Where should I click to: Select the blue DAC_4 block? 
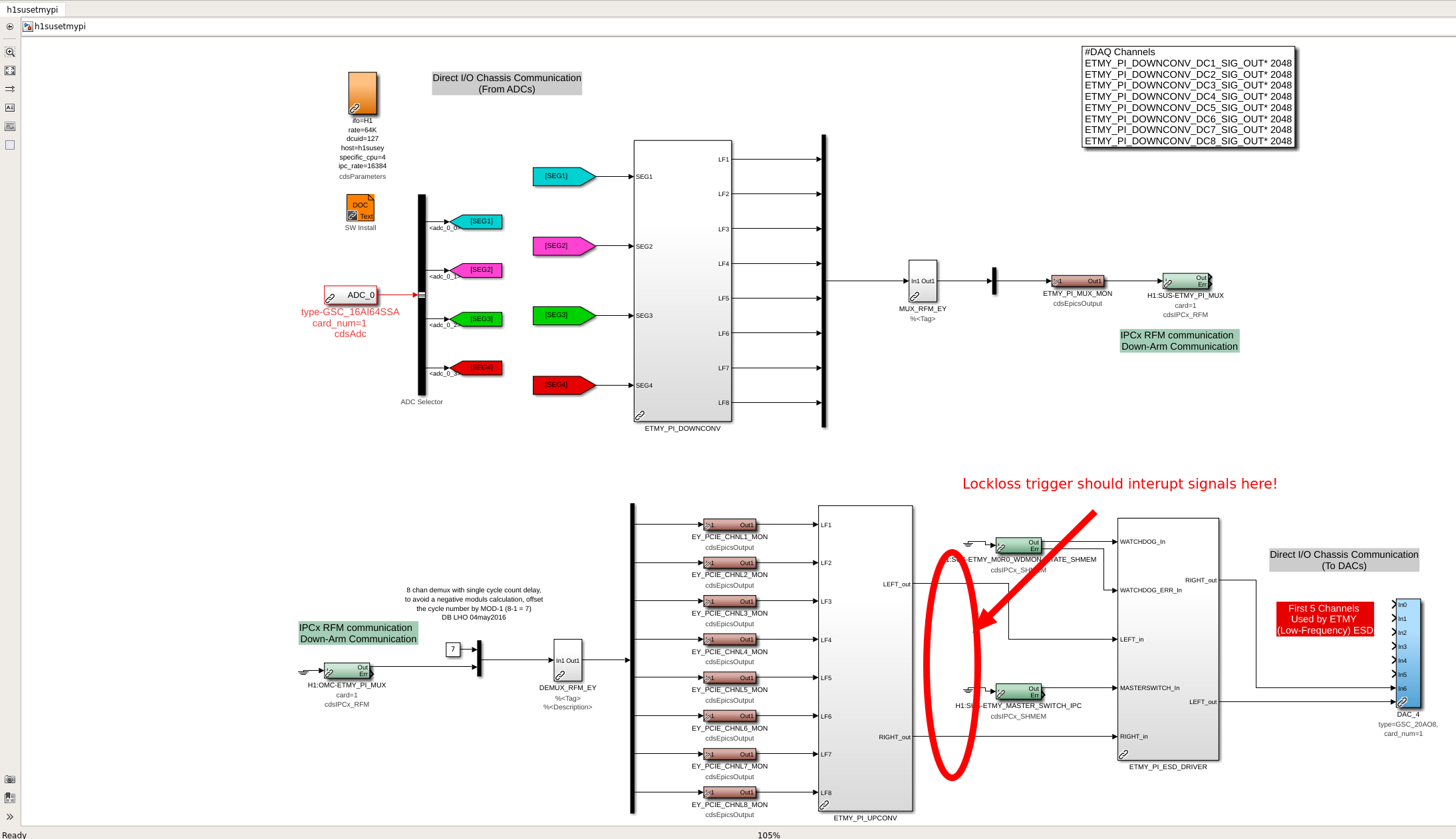coord(1407,654)
